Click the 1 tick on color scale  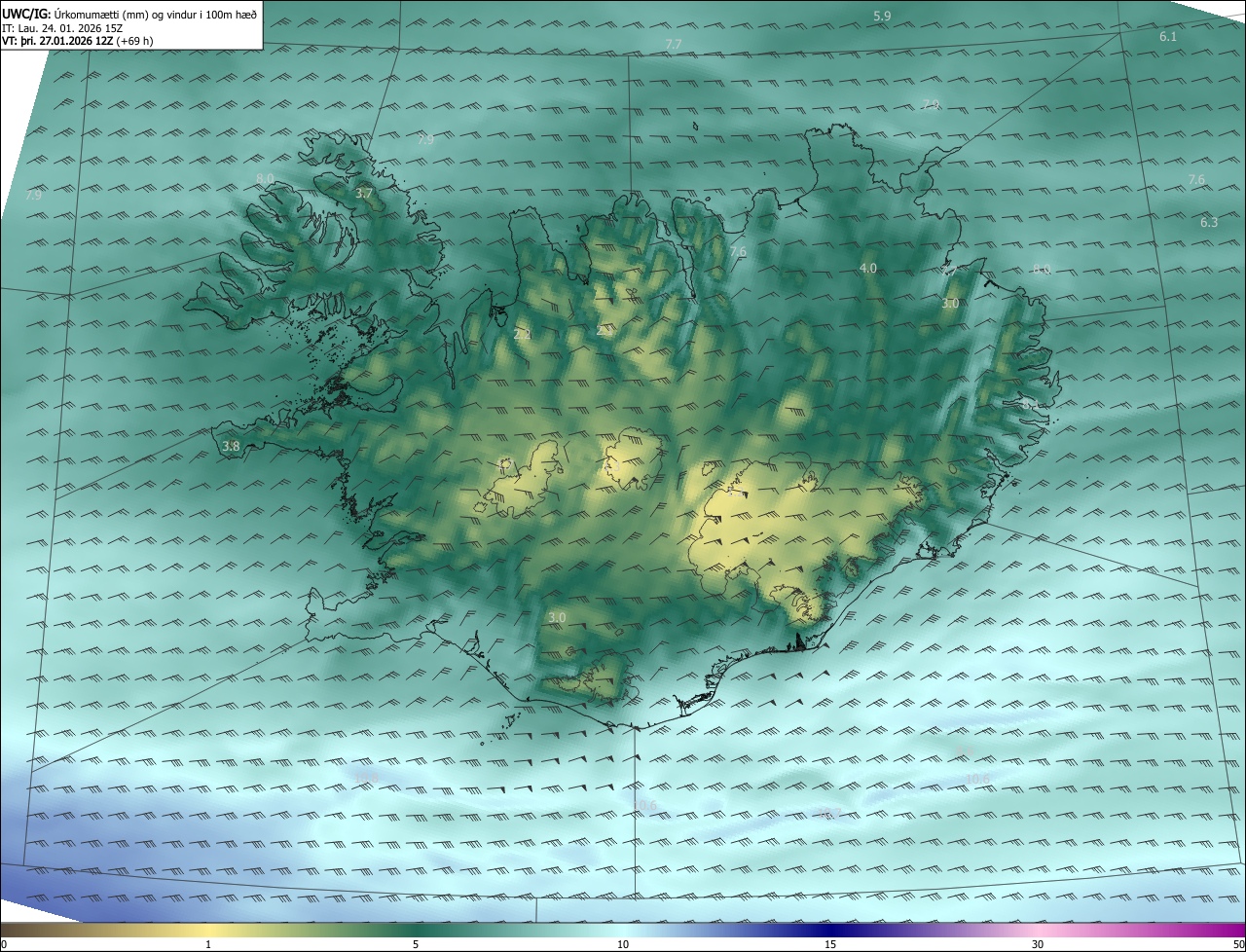pos(208,944)
